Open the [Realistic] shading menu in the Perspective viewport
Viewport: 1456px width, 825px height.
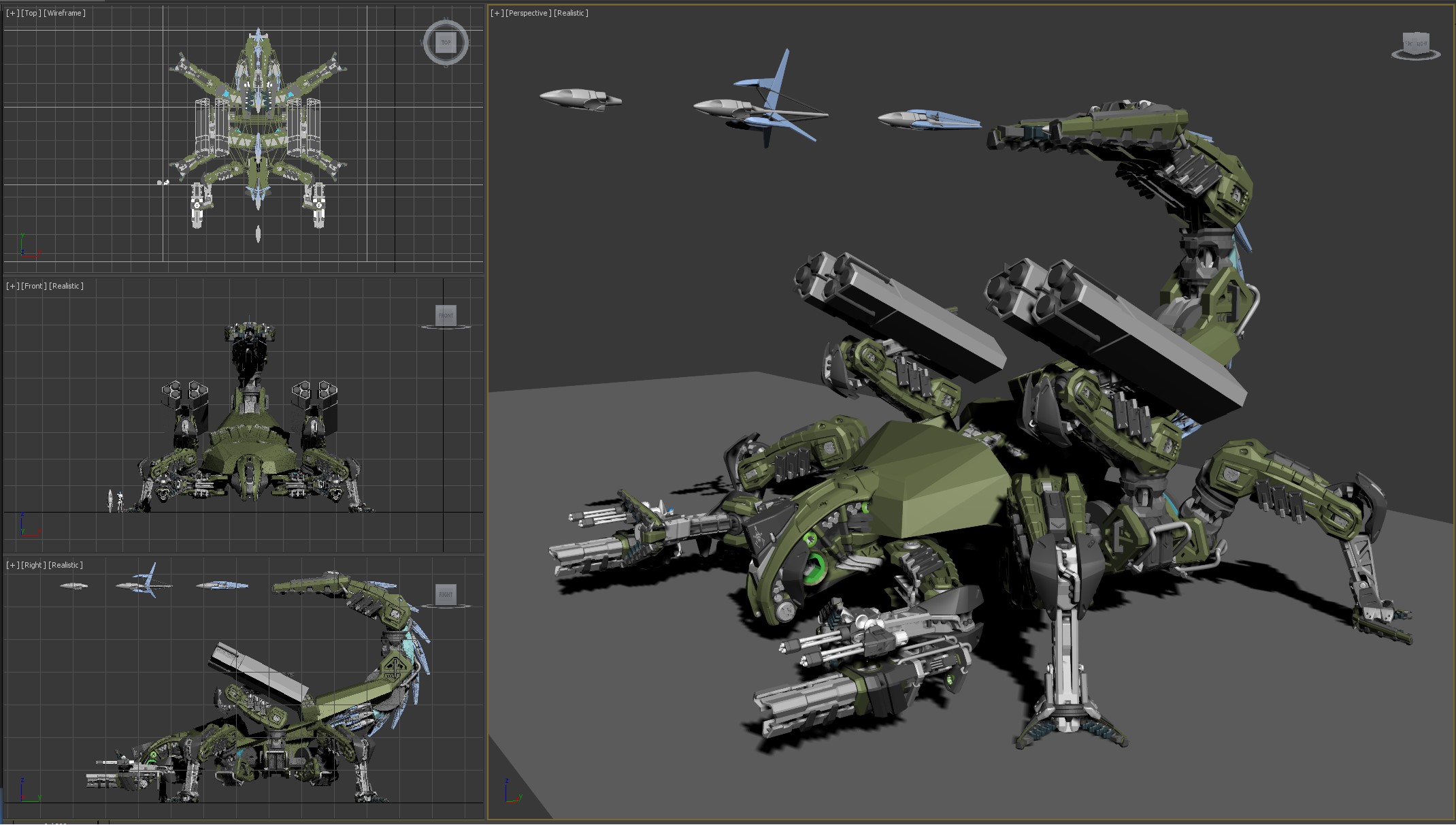(570, 13)
